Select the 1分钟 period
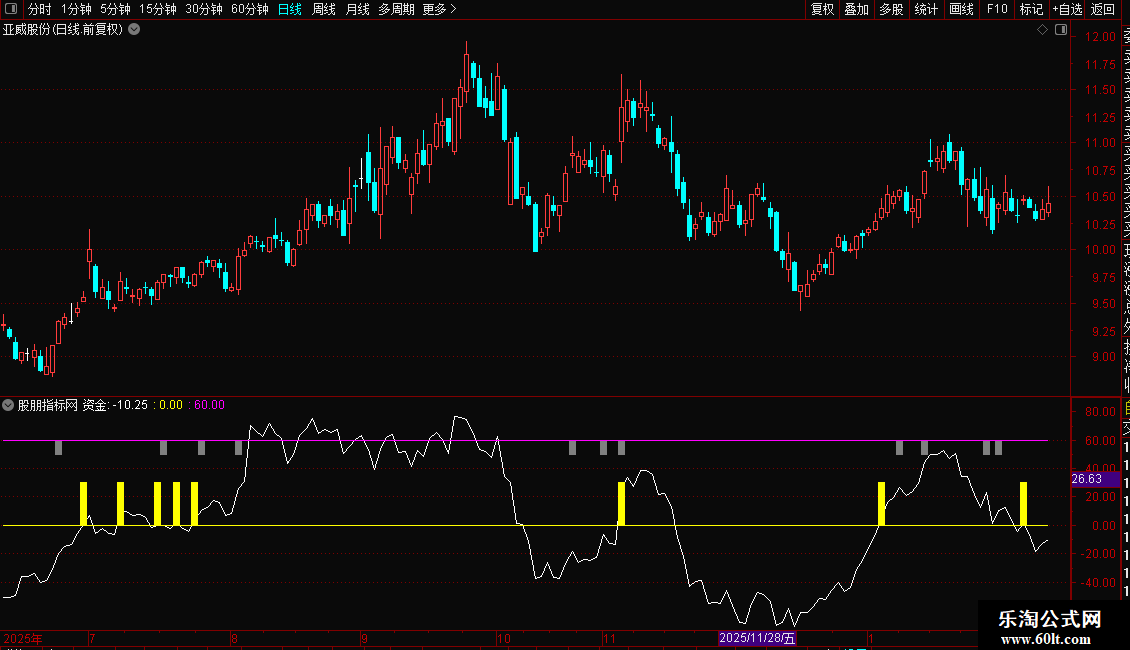The height and width of the screenshot is (650, 1130). tap(76, 9)
